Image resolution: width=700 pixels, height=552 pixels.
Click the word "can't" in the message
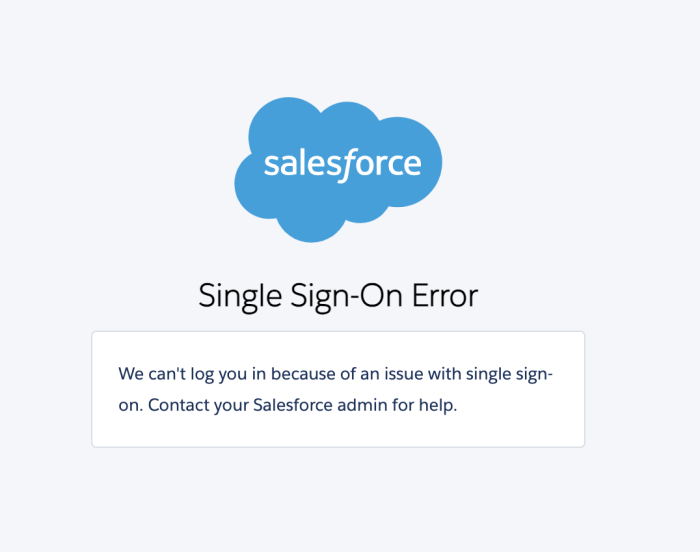click(169, 375)
